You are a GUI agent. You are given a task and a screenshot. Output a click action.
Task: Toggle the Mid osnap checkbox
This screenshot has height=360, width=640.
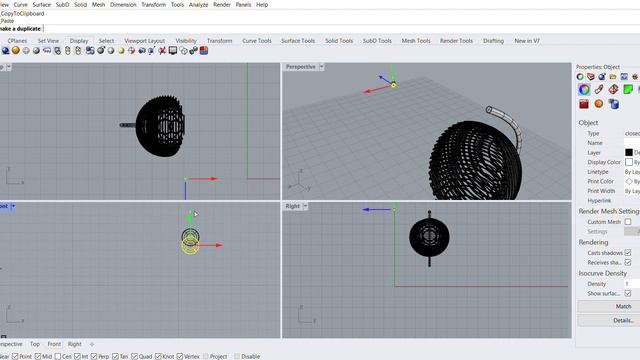[x=38, y=356]
